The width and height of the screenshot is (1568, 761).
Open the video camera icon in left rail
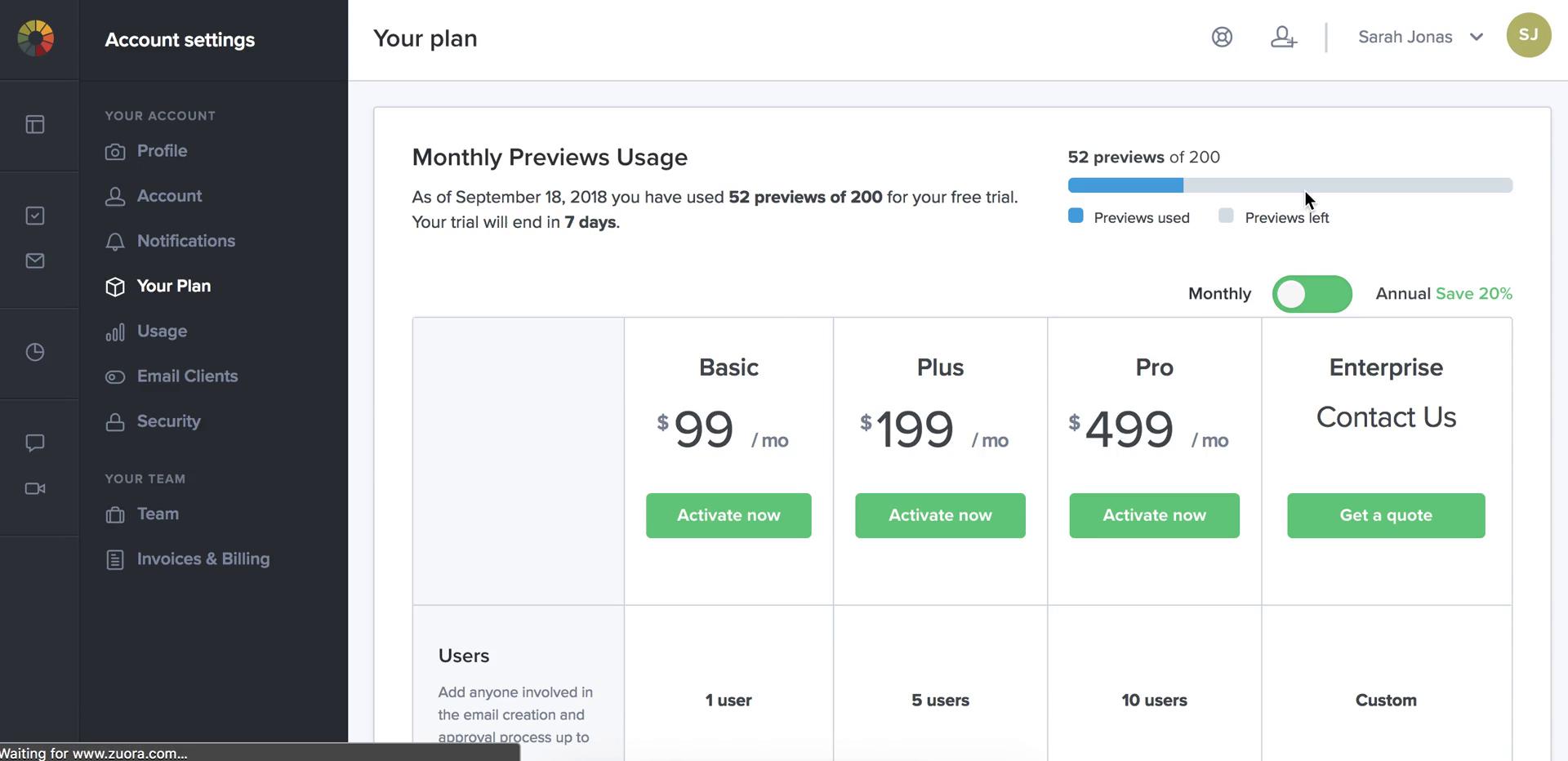(x=35, y=488)
